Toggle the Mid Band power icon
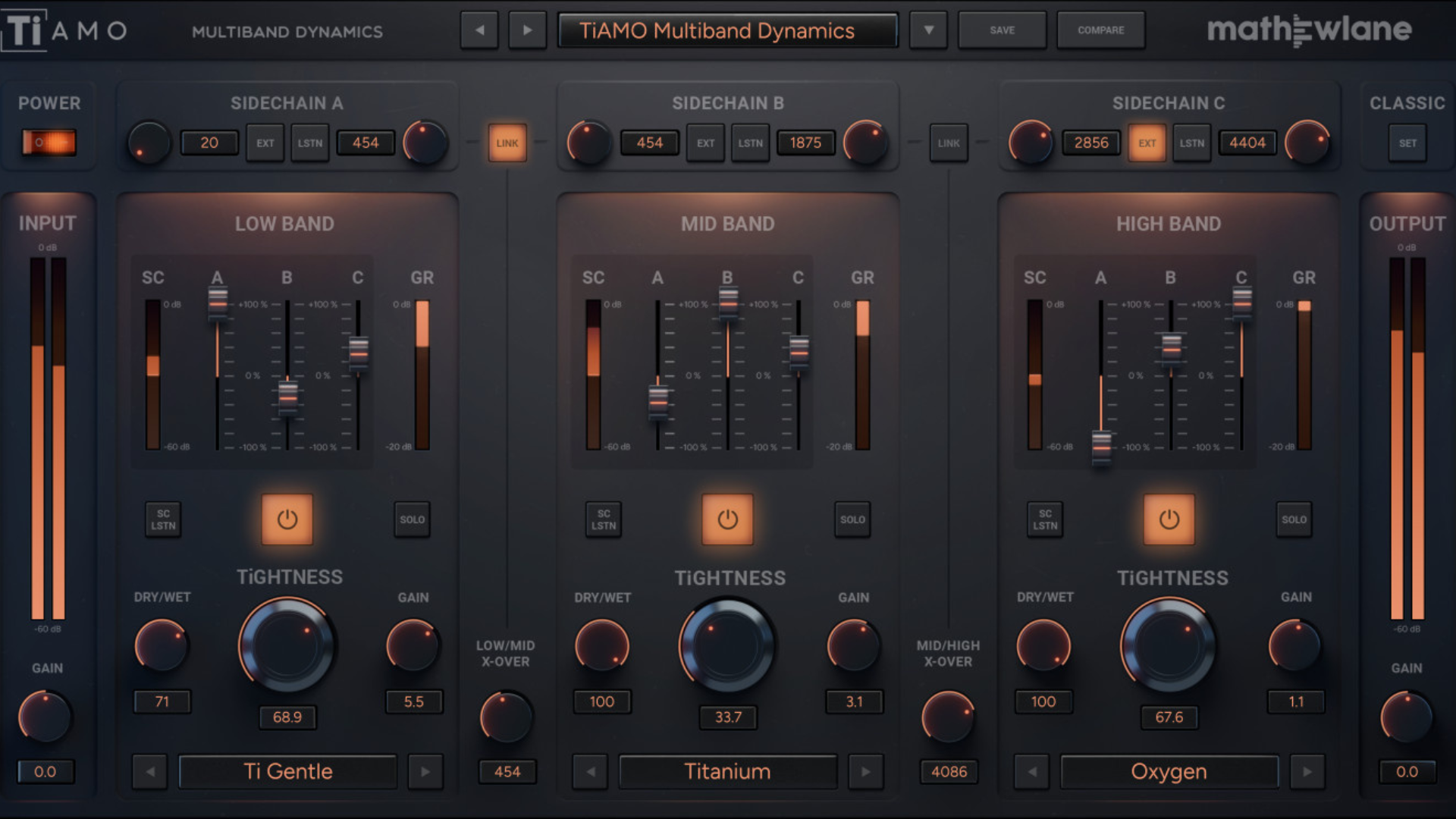The height and width of the screenshot is (819, 1456). pyautogui.click(x=727, y=519)
